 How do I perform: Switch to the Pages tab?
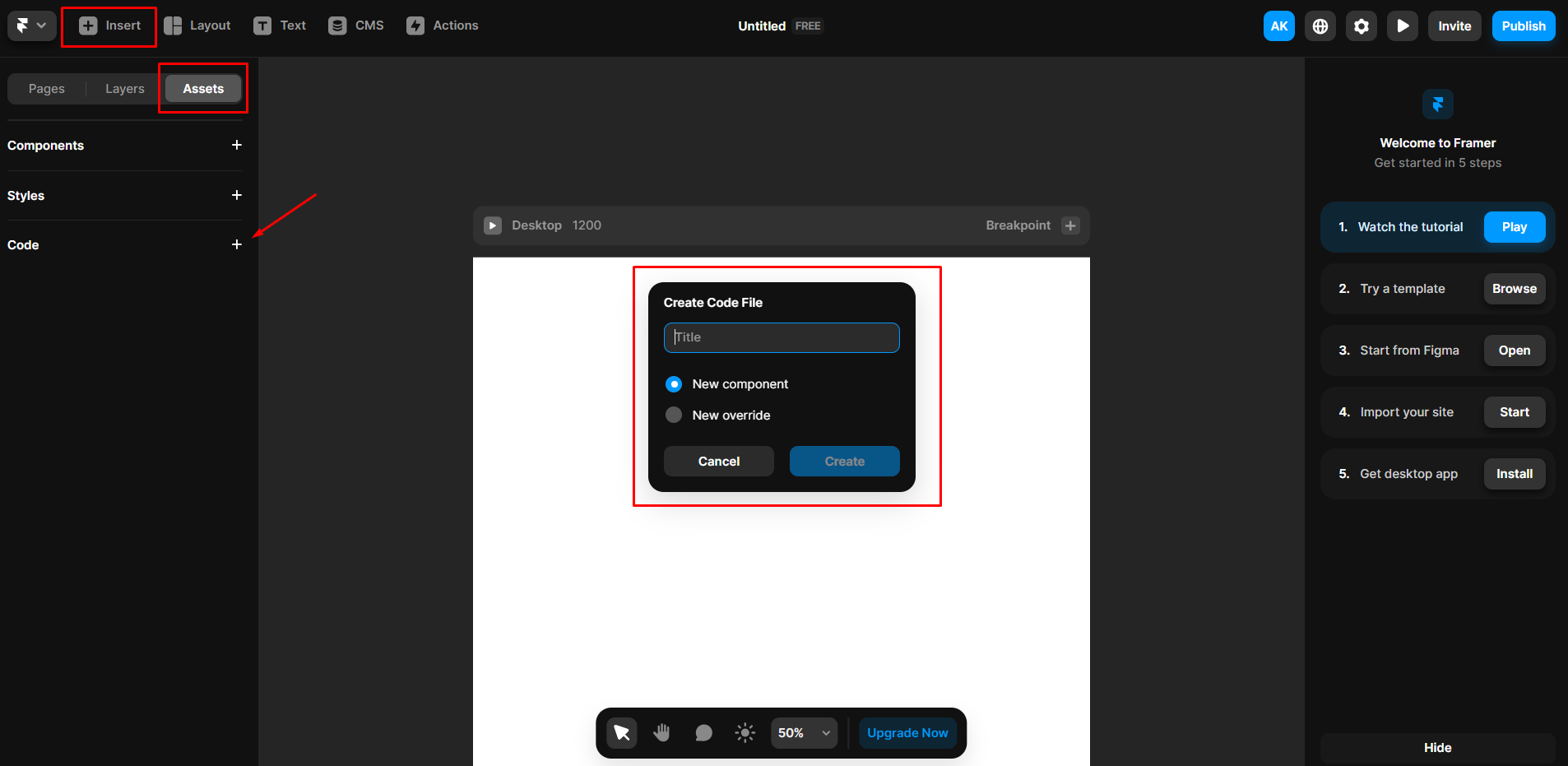click(x=47, y=88)
